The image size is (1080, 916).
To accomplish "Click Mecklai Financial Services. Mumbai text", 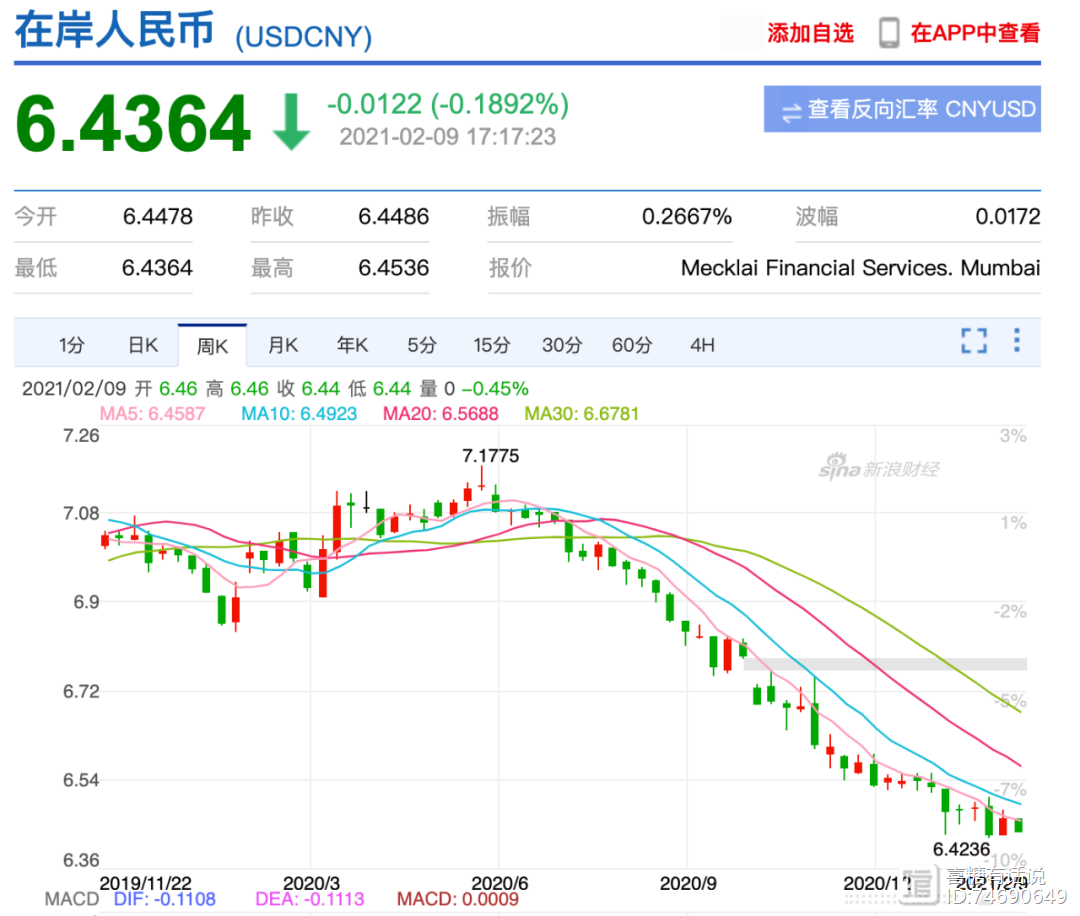I will click(860, 268).
